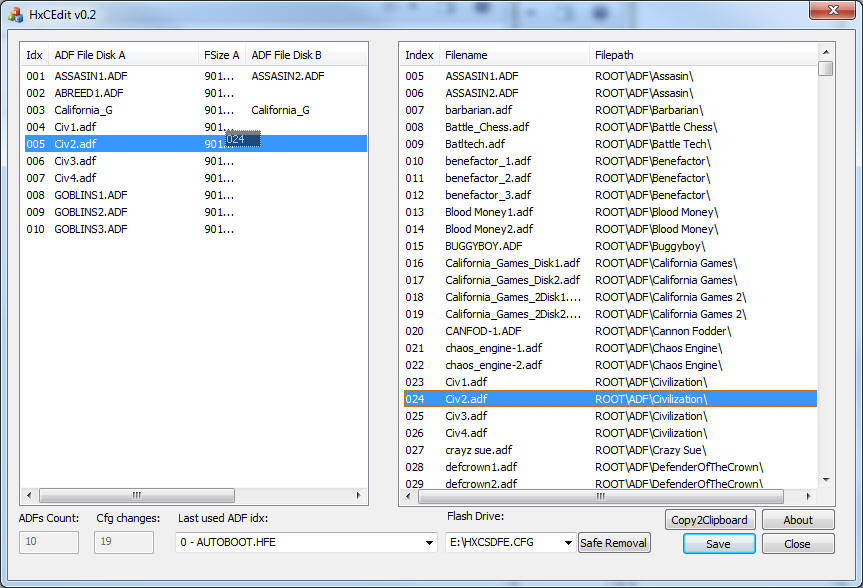Click ASSASIN2.ADF in Disk B column
This screenshot has height=588, width=863.
[x=288, y=76]
